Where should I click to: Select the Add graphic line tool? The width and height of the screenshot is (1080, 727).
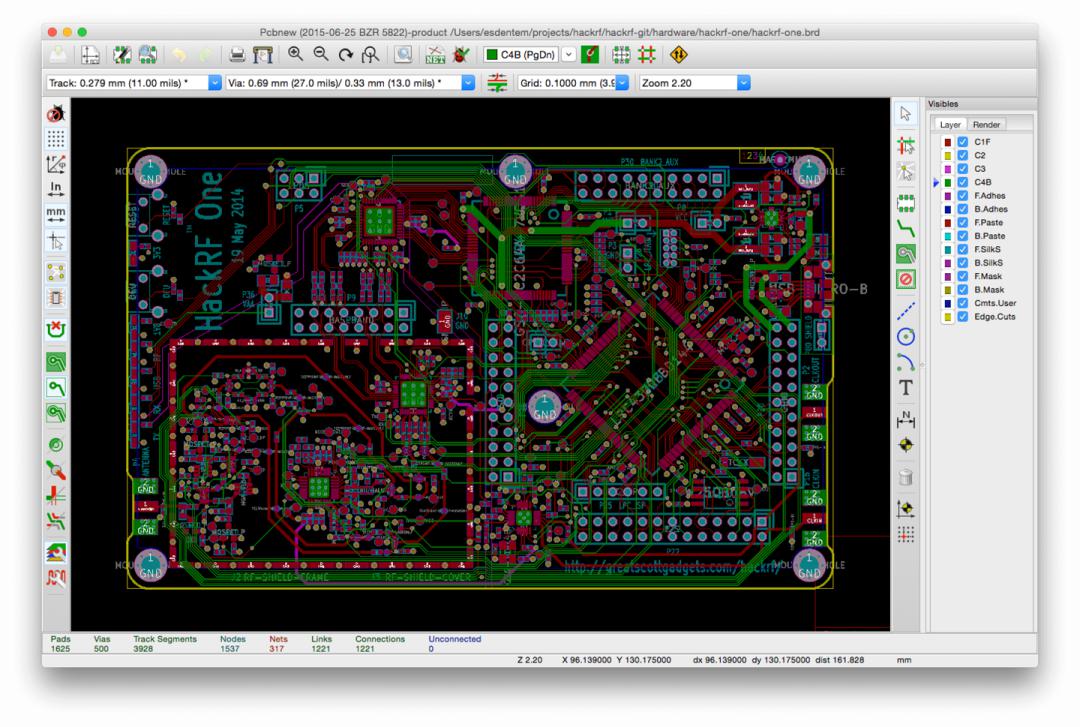coord(906,311)
